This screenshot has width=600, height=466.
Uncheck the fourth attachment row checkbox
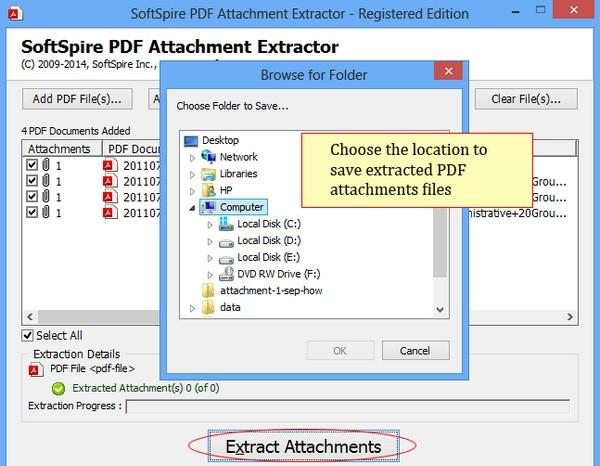pyautogui.click(x=32, y=212)
